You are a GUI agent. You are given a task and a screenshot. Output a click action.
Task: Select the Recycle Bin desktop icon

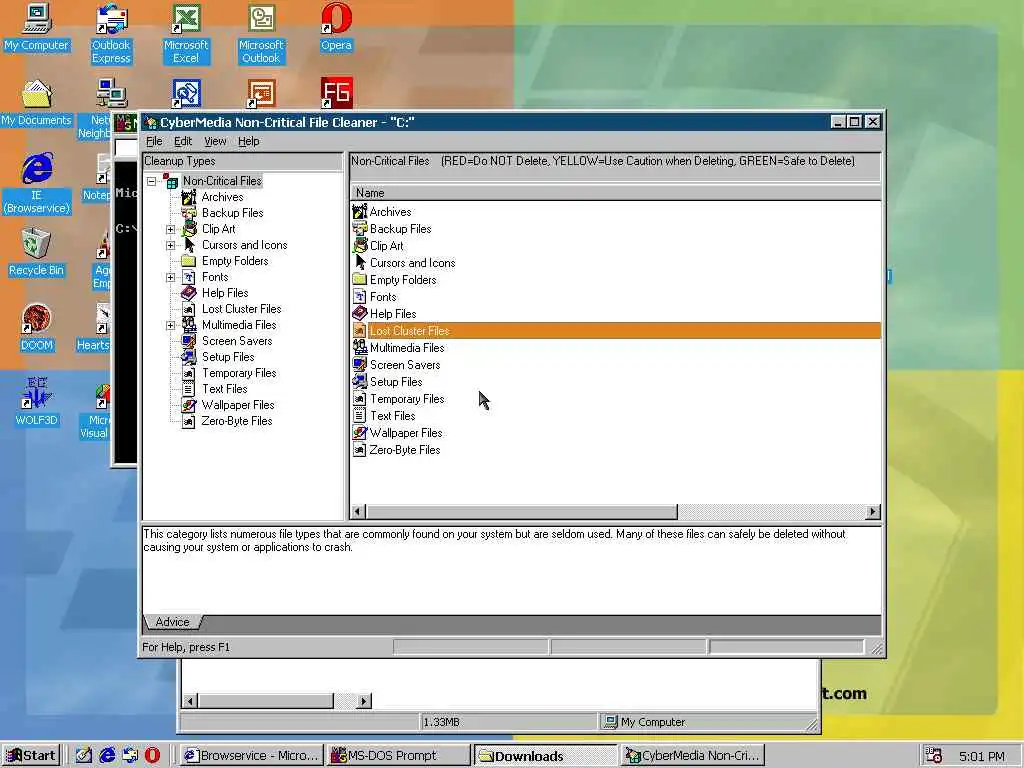(37, 253)
